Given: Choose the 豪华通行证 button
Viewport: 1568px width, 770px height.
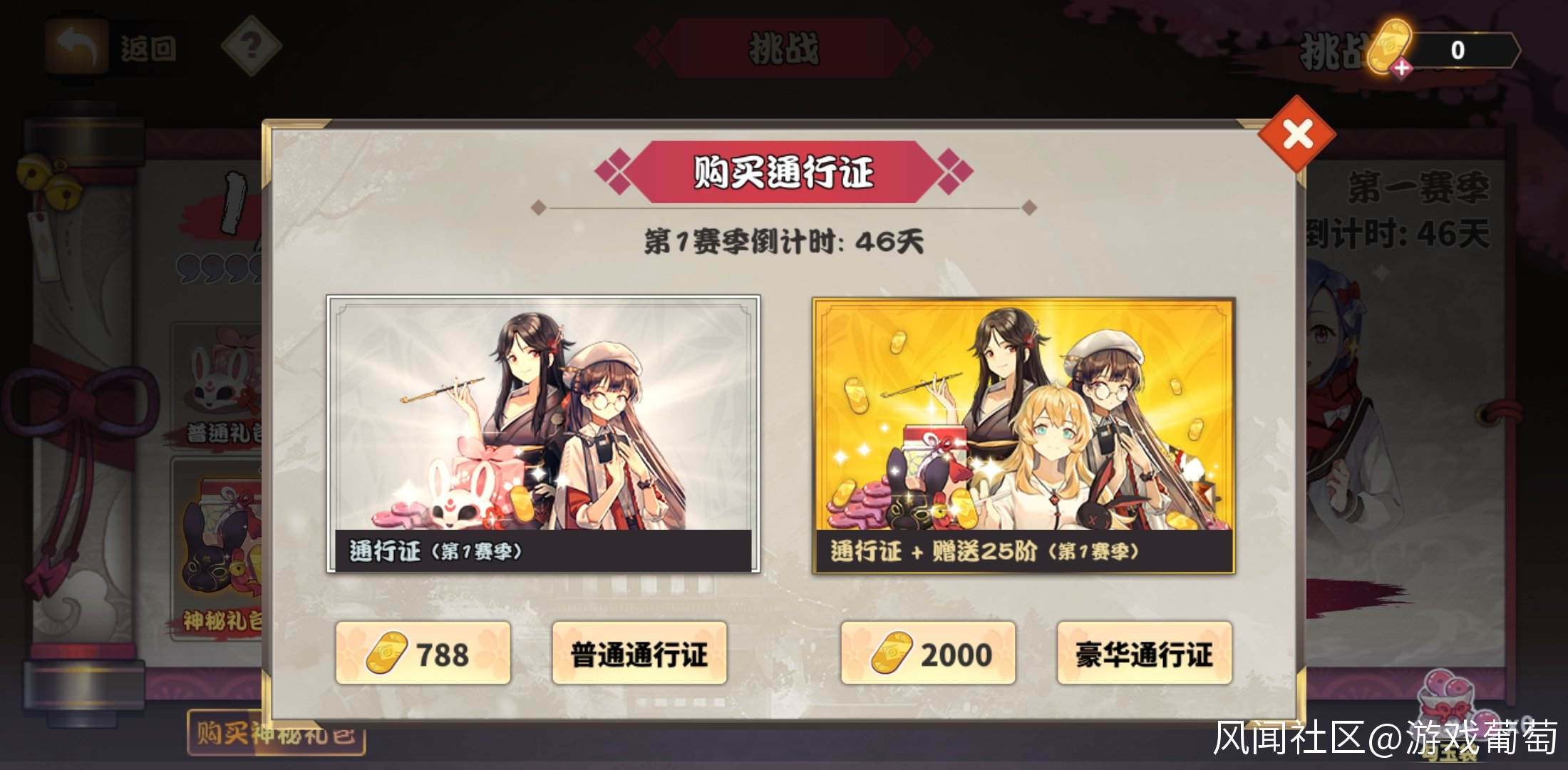Looking at the screenshot, I should pos(1145,653).
